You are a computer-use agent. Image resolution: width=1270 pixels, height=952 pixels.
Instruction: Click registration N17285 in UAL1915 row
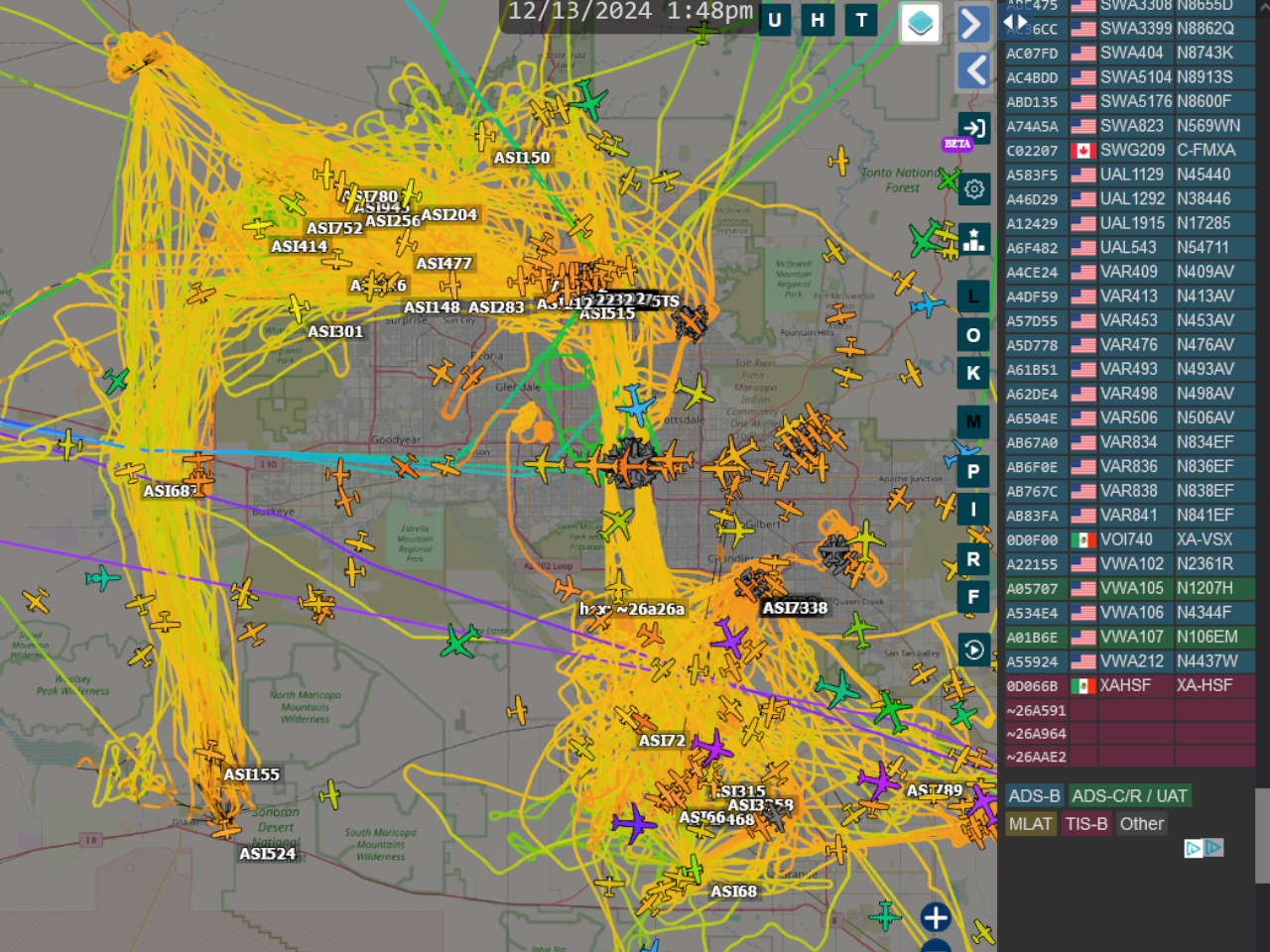click(1204, 223)
